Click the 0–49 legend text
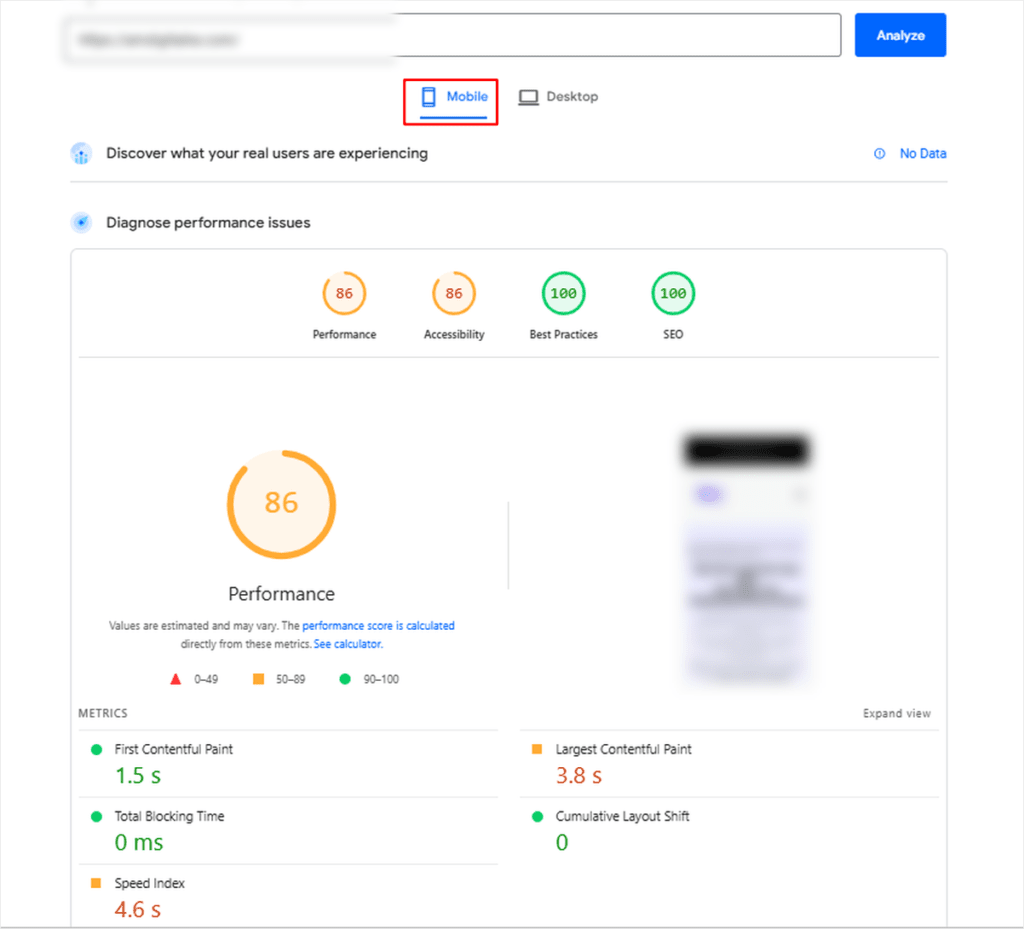The image size is (1024, 929). click(x=206, y=679)
